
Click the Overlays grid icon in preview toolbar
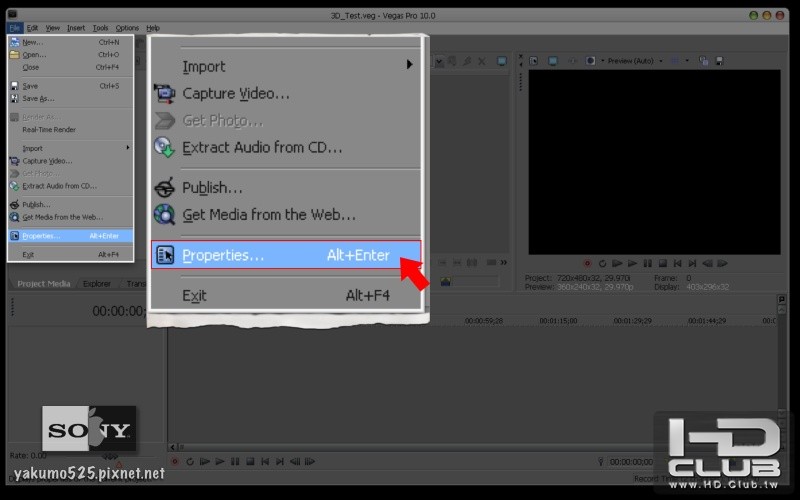[x=675, y=61]
